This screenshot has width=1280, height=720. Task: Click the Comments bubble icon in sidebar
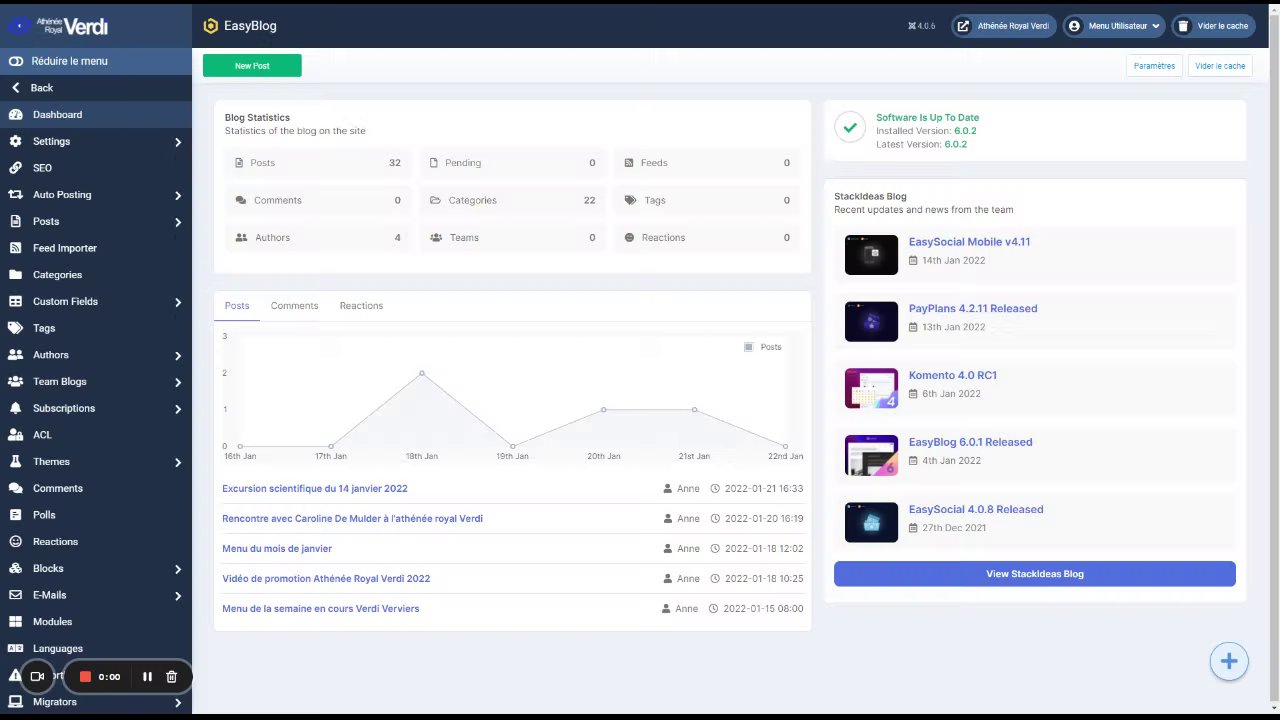coord(15,488)
